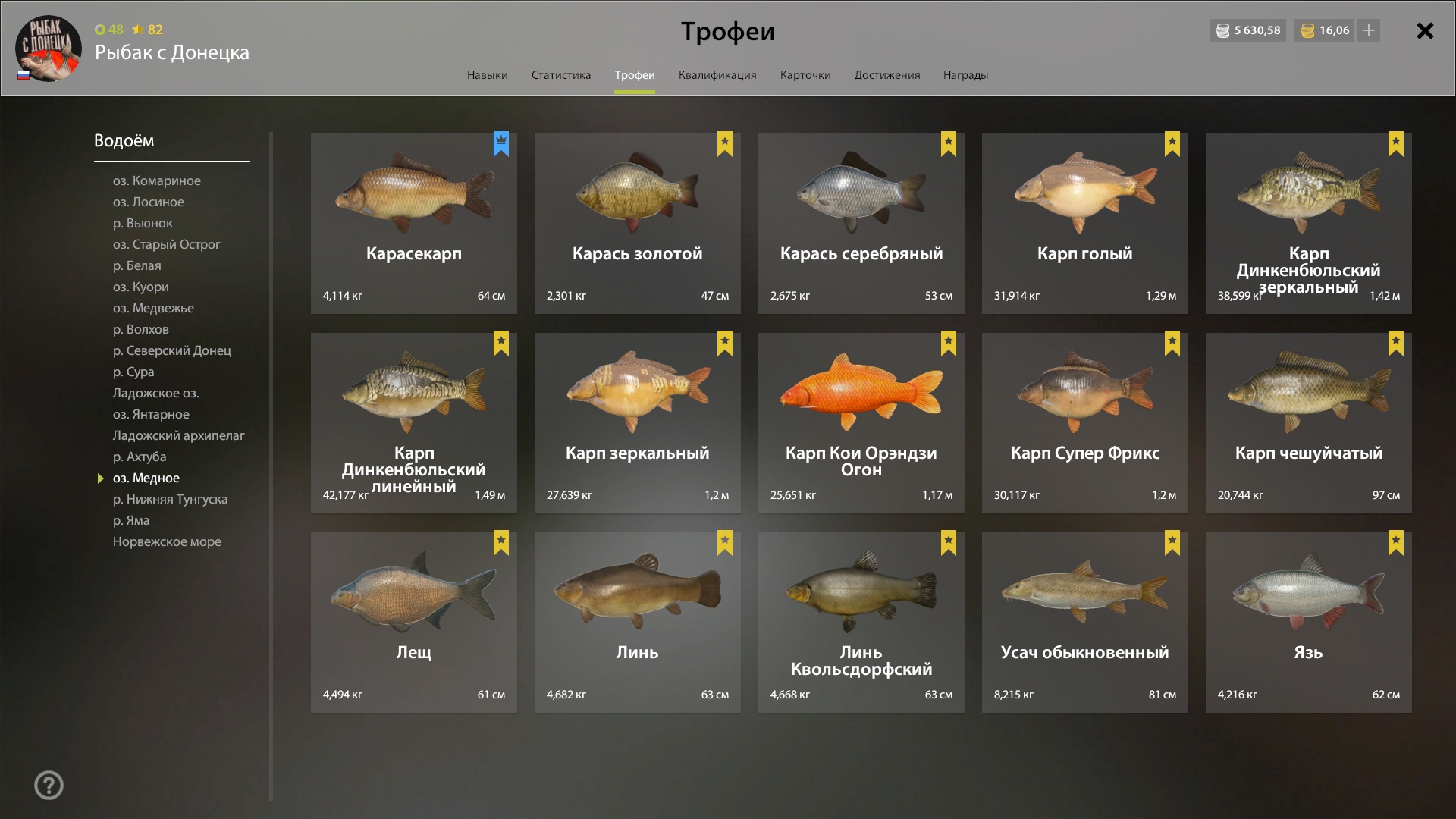Click the sidebar vertical scrollbar

(271, 466)
